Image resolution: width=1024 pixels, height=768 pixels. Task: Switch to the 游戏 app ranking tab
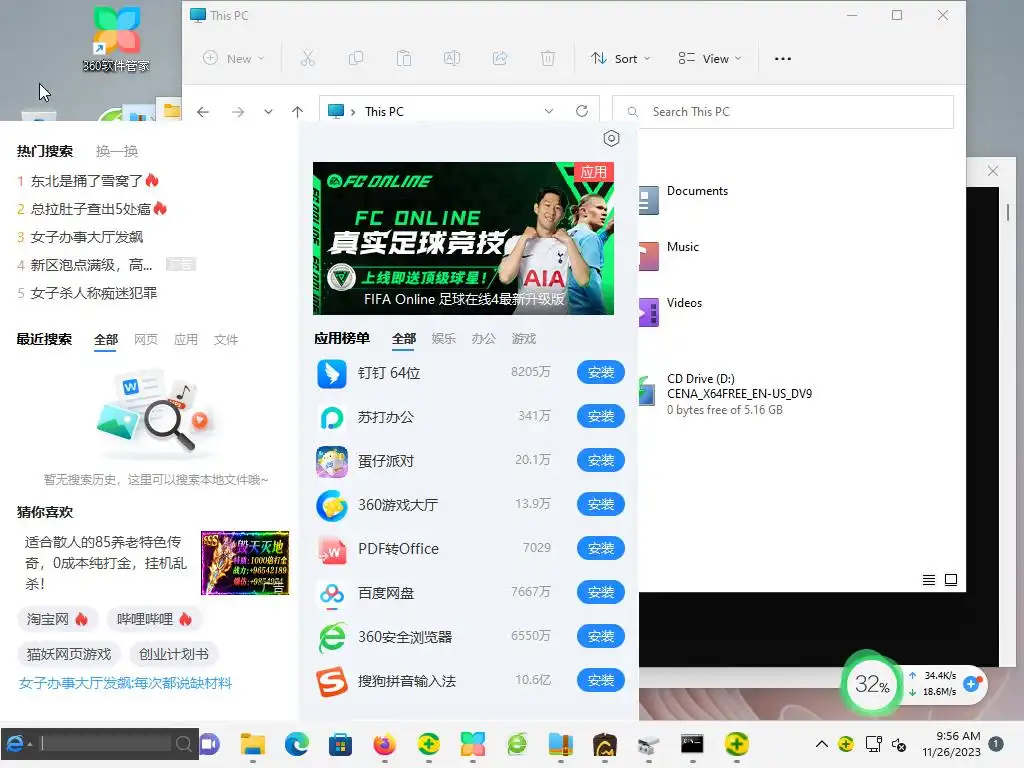pos(524,339)
